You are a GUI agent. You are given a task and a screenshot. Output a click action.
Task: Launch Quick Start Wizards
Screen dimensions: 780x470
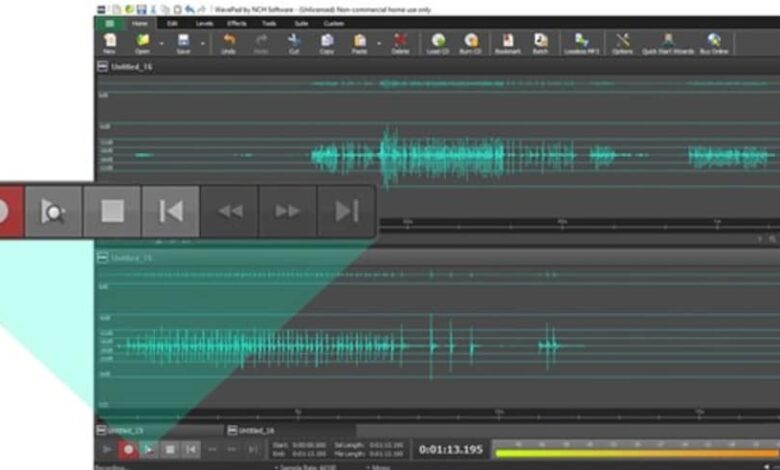pos(668,43)
